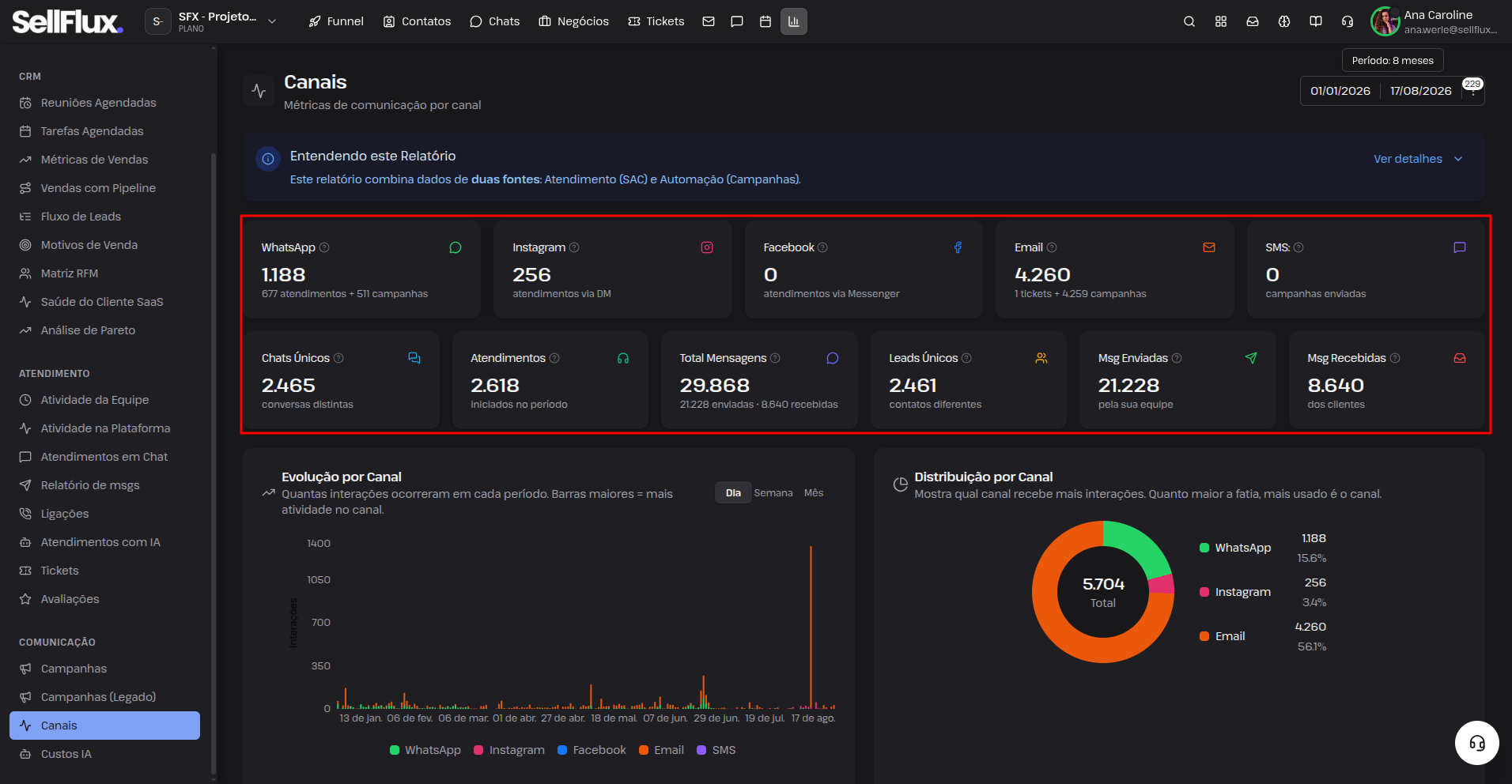Click the help icon beside Facebook card title

pos(822,247)
